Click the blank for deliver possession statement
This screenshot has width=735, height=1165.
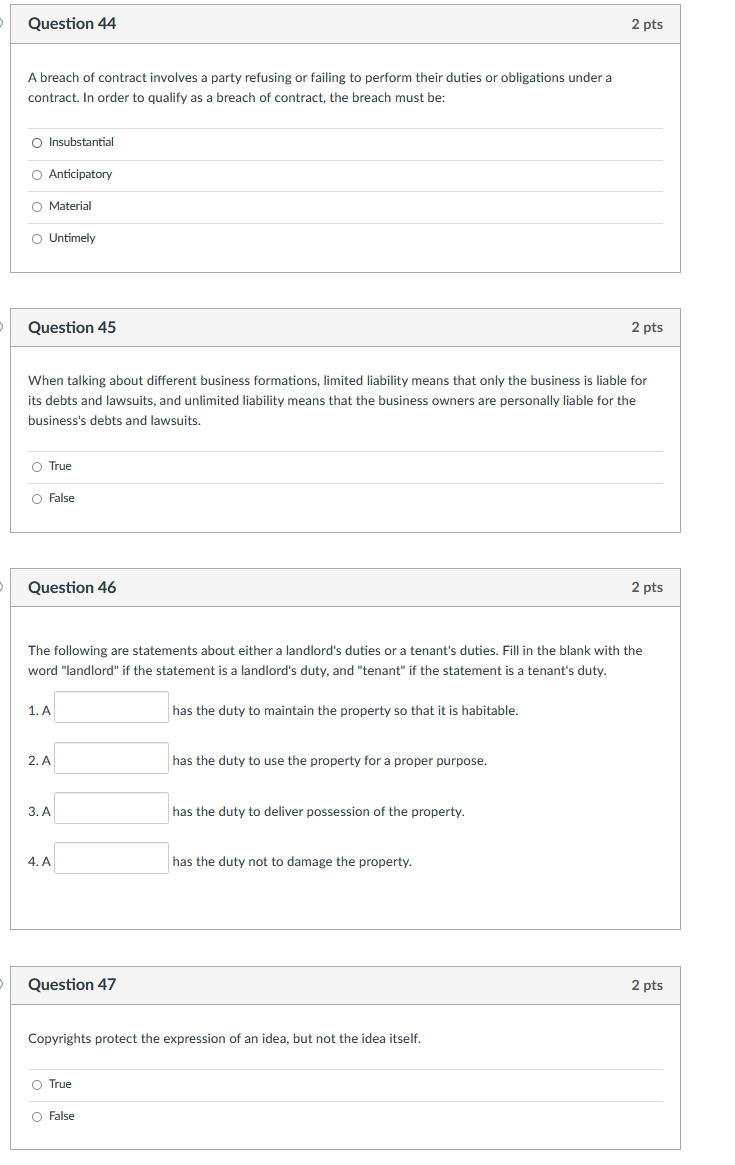click(x=111, y=808)
